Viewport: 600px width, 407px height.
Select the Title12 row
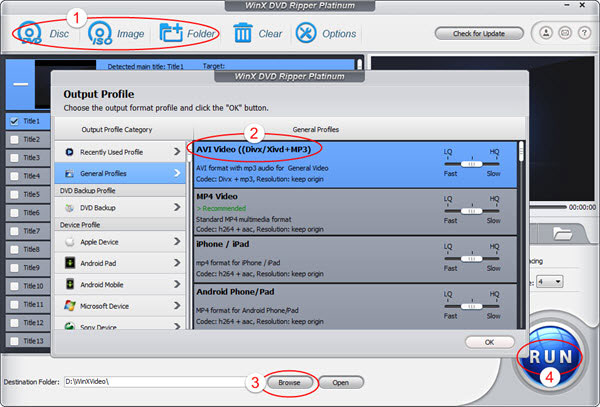[28, 322]
